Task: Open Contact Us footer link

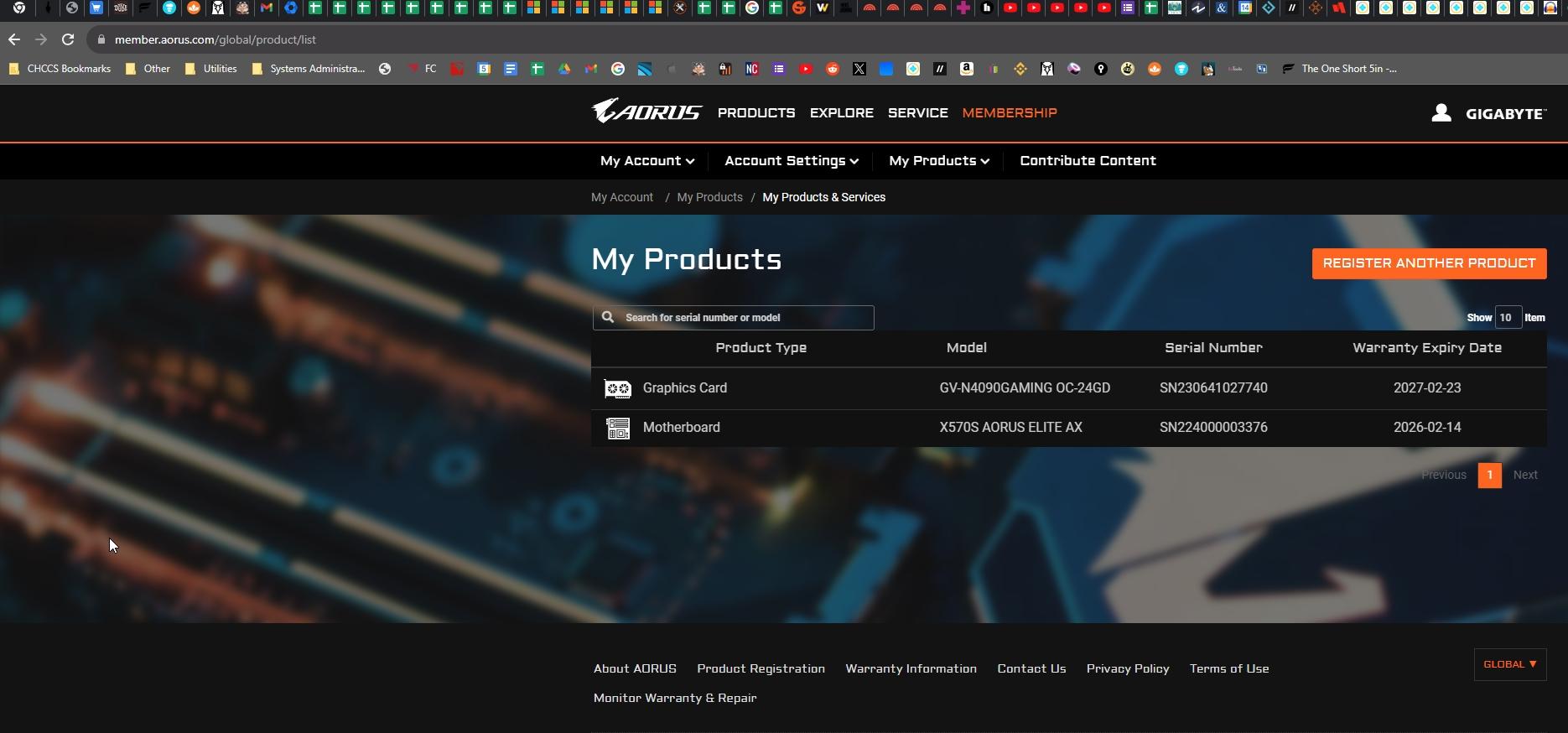Action: (x=1031, y=669)
